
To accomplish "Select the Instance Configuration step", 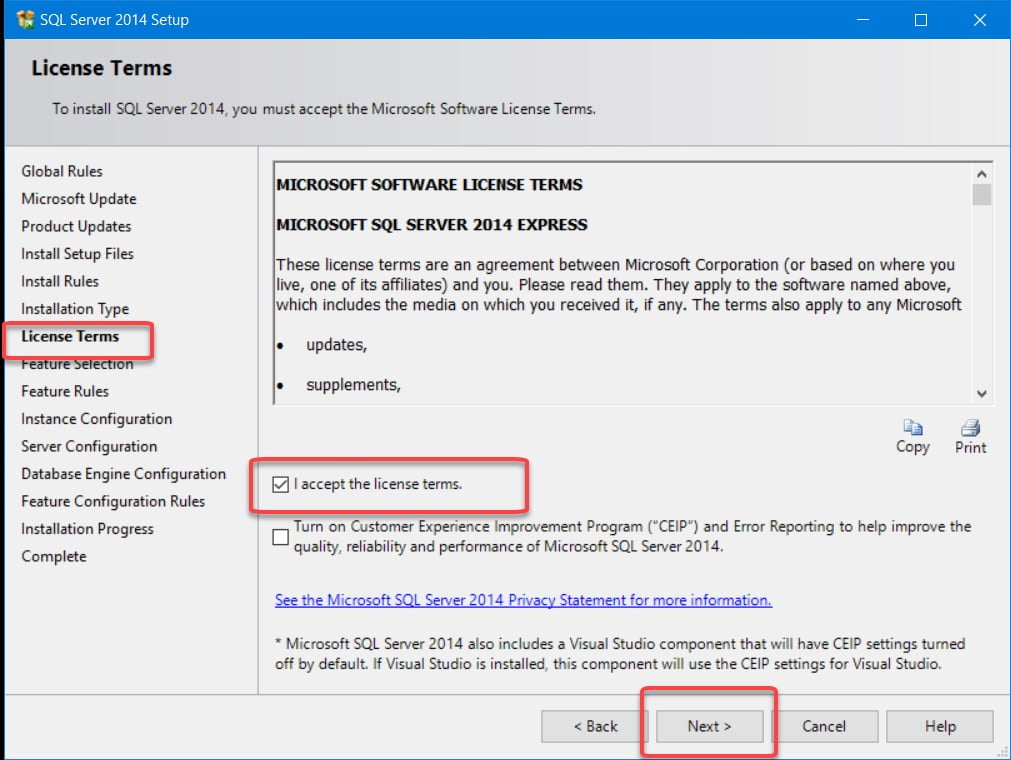I will tap(97, 419).
